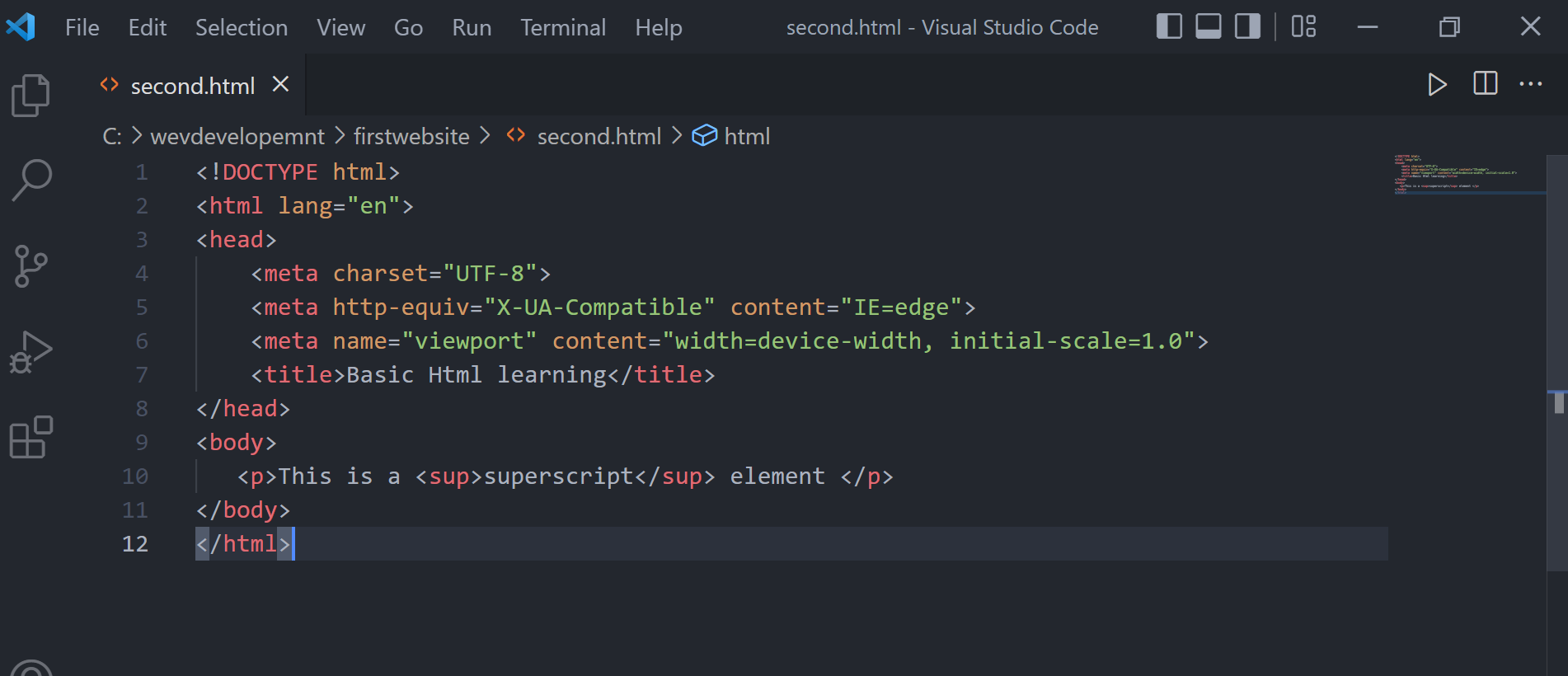Click the code minimap preview

click(1455, 173)
